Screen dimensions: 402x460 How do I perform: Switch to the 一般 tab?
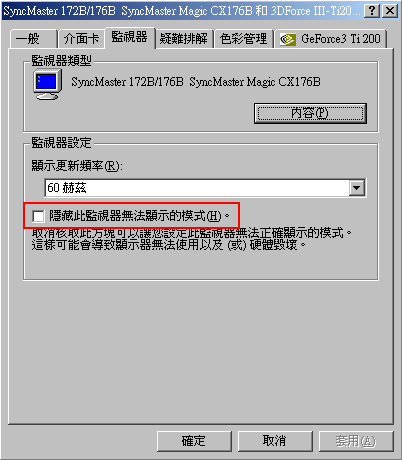coord(33,39)
